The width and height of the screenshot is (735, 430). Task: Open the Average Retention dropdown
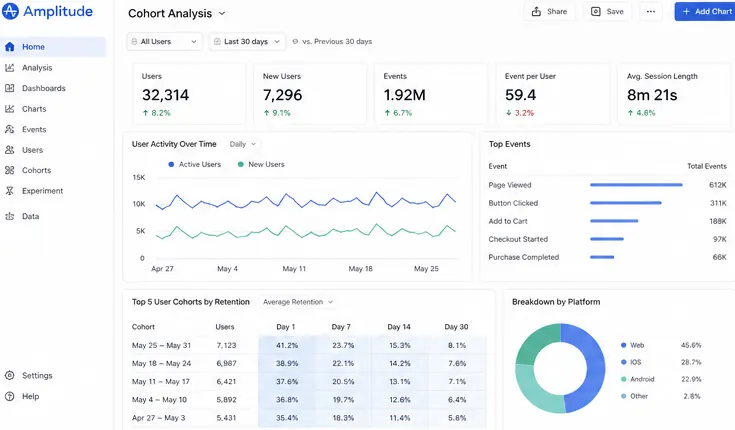coord(298,302)
